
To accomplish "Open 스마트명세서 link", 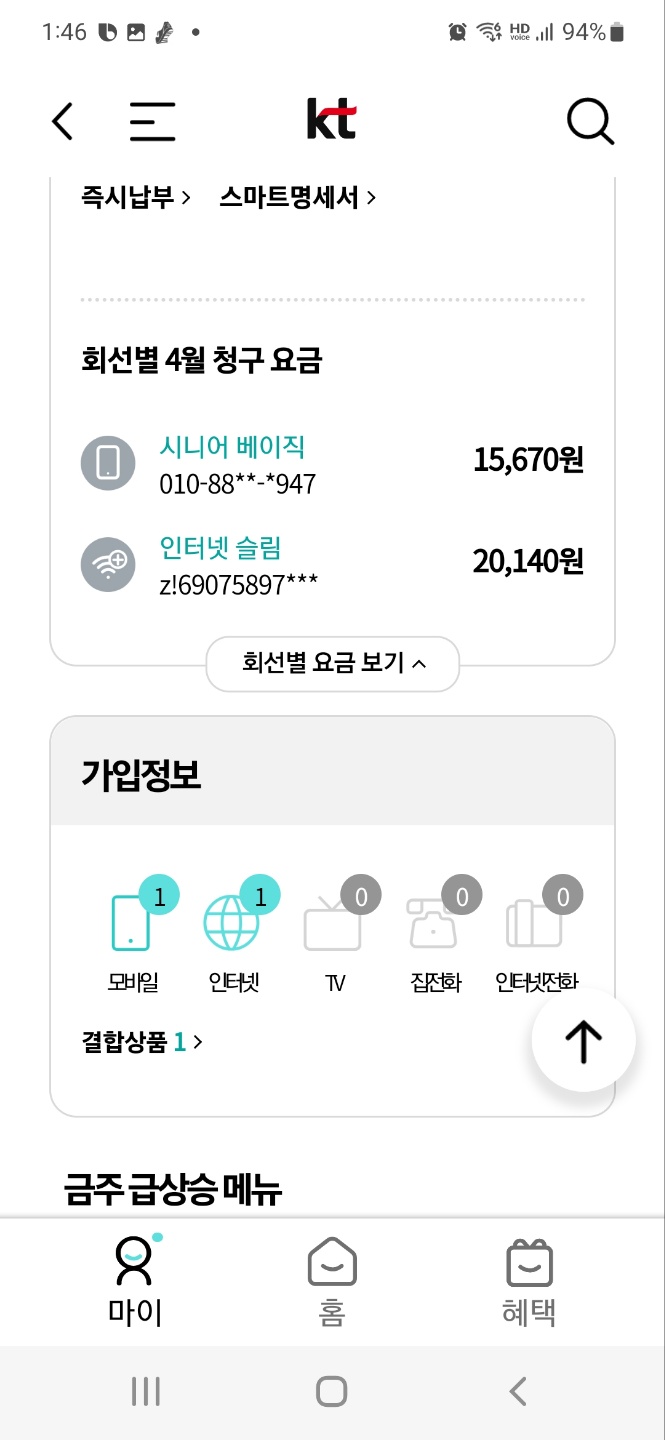I will point(297,197).
